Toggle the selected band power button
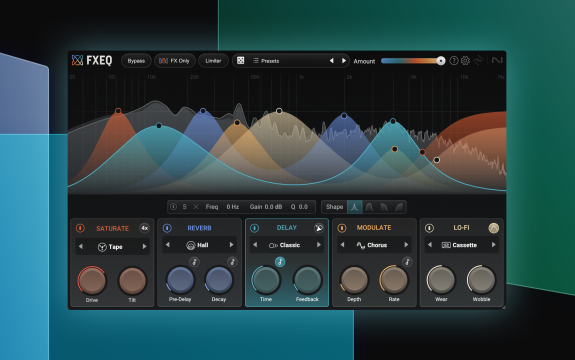The height and width of the screenshot is (360, 575). [x=173, y=207]
